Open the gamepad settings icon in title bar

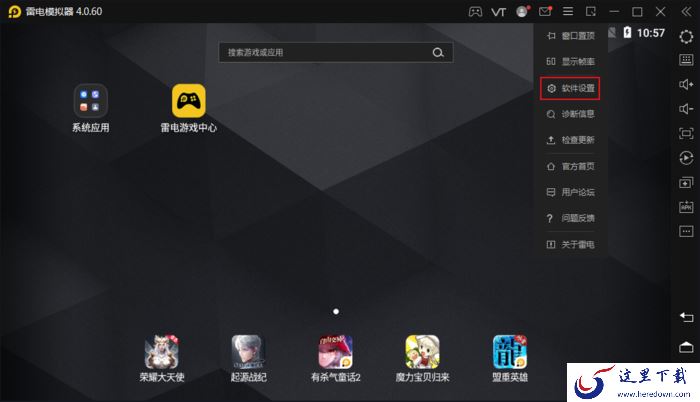[475, 12]
